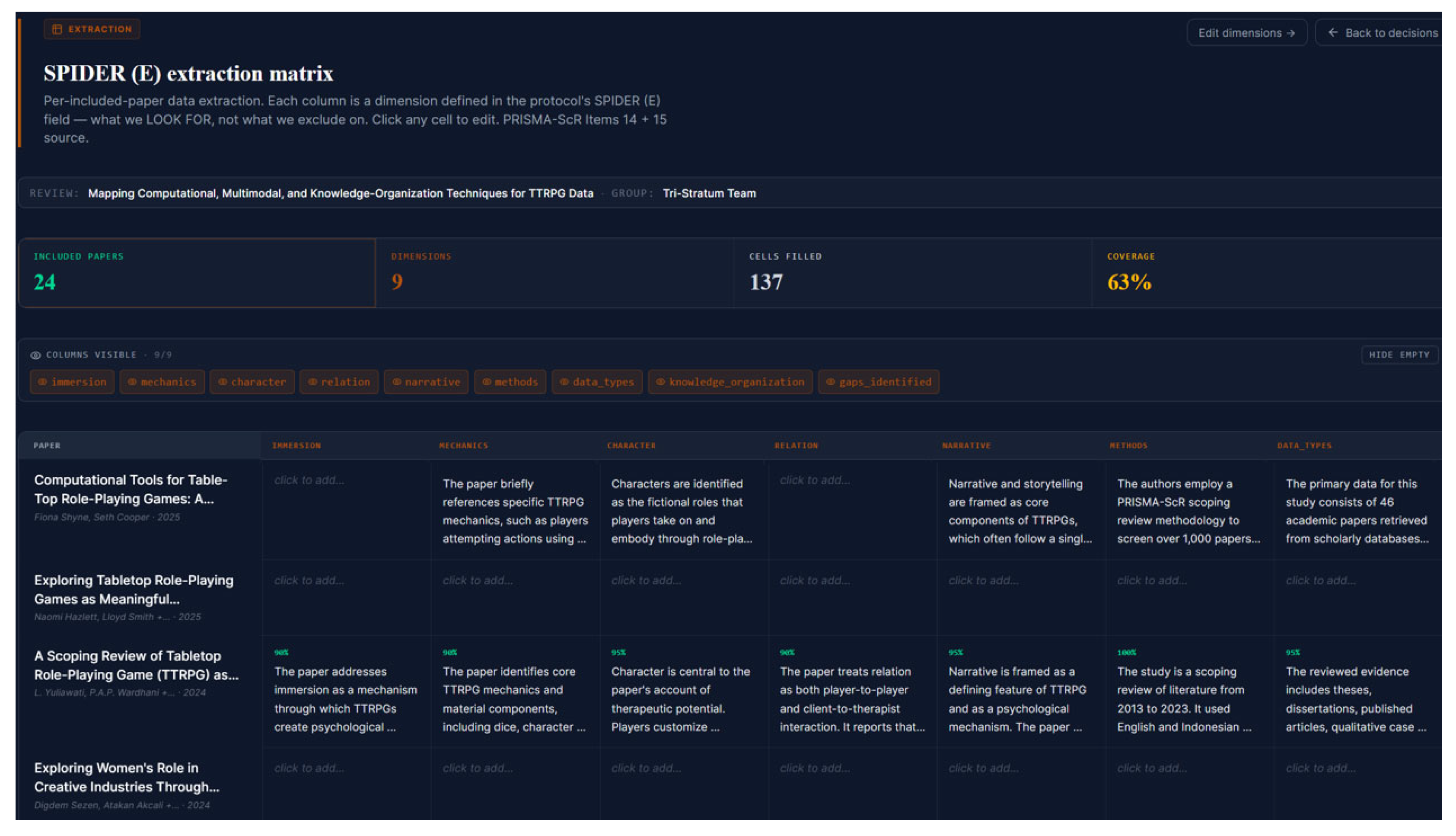Edit cell 'The study is a scoping review of literature'

point(1184,699)
